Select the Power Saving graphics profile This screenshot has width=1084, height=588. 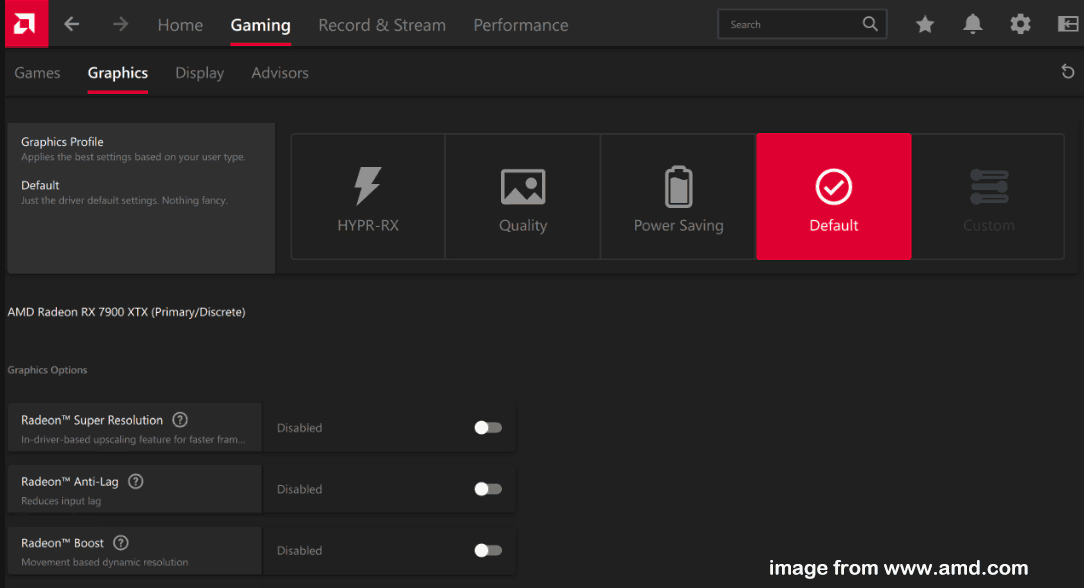(x=678, y=195)
